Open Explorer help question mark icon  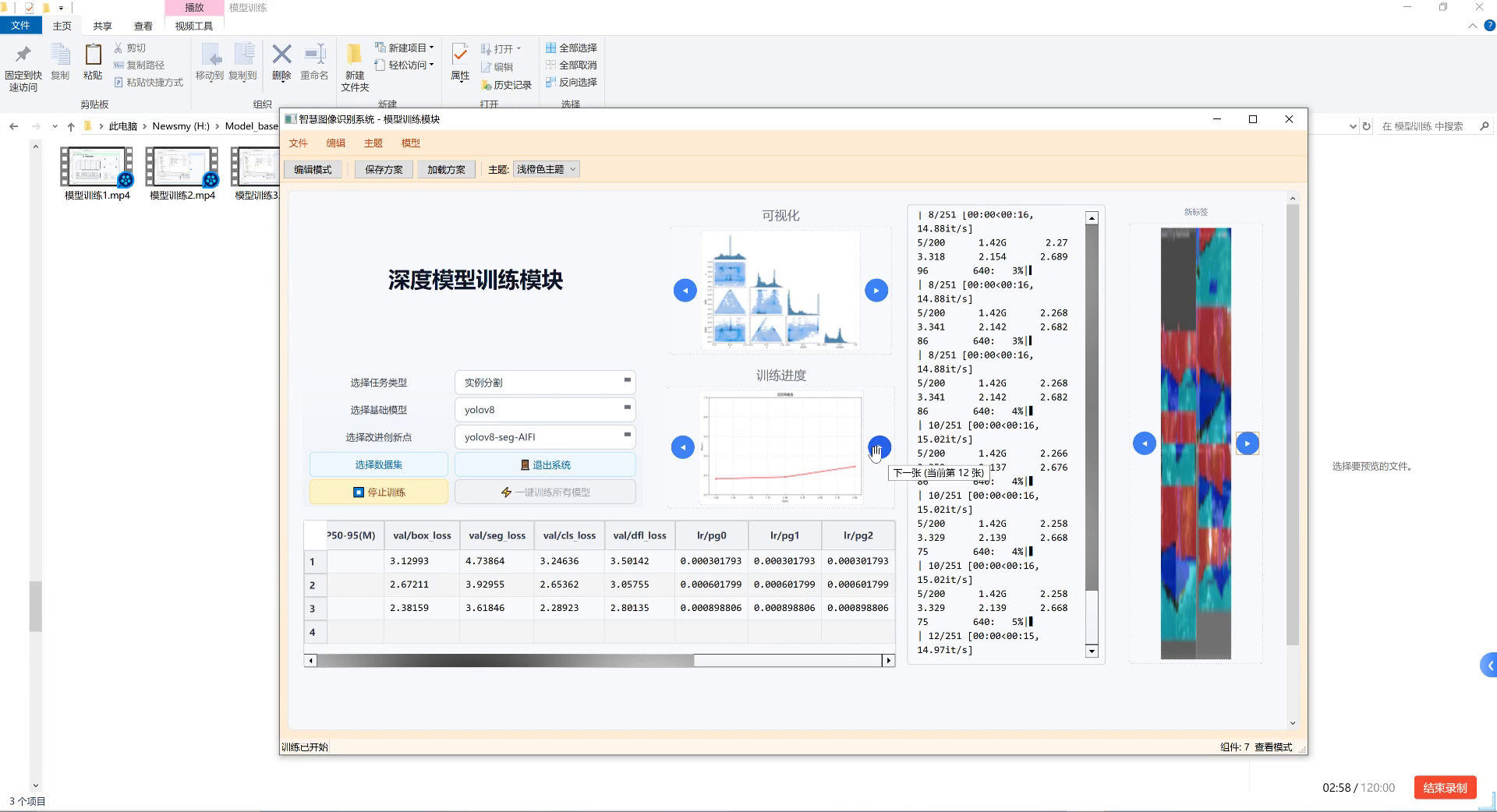pos(1488,26)
